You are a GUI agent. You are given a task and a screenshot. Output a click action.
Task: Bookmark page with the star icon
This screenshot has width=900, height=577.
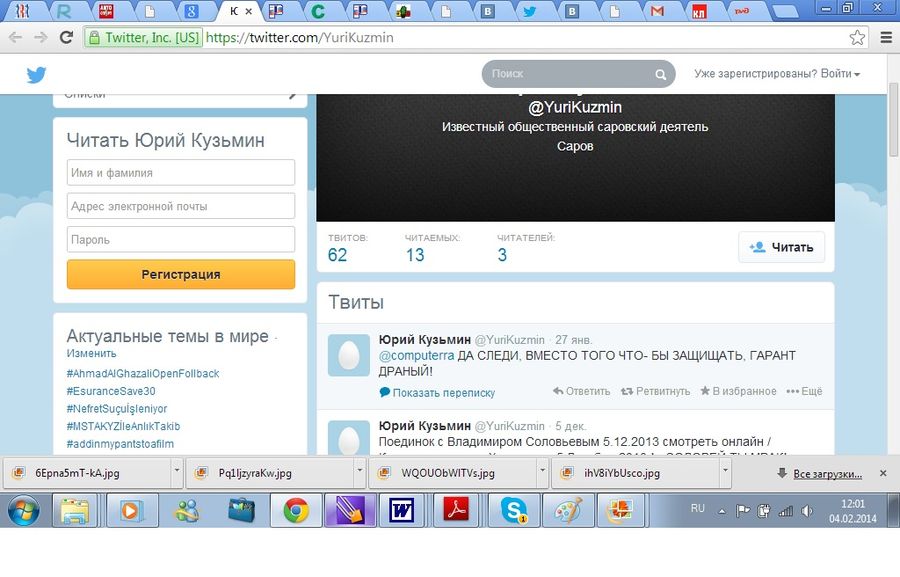tap(857, 37)
